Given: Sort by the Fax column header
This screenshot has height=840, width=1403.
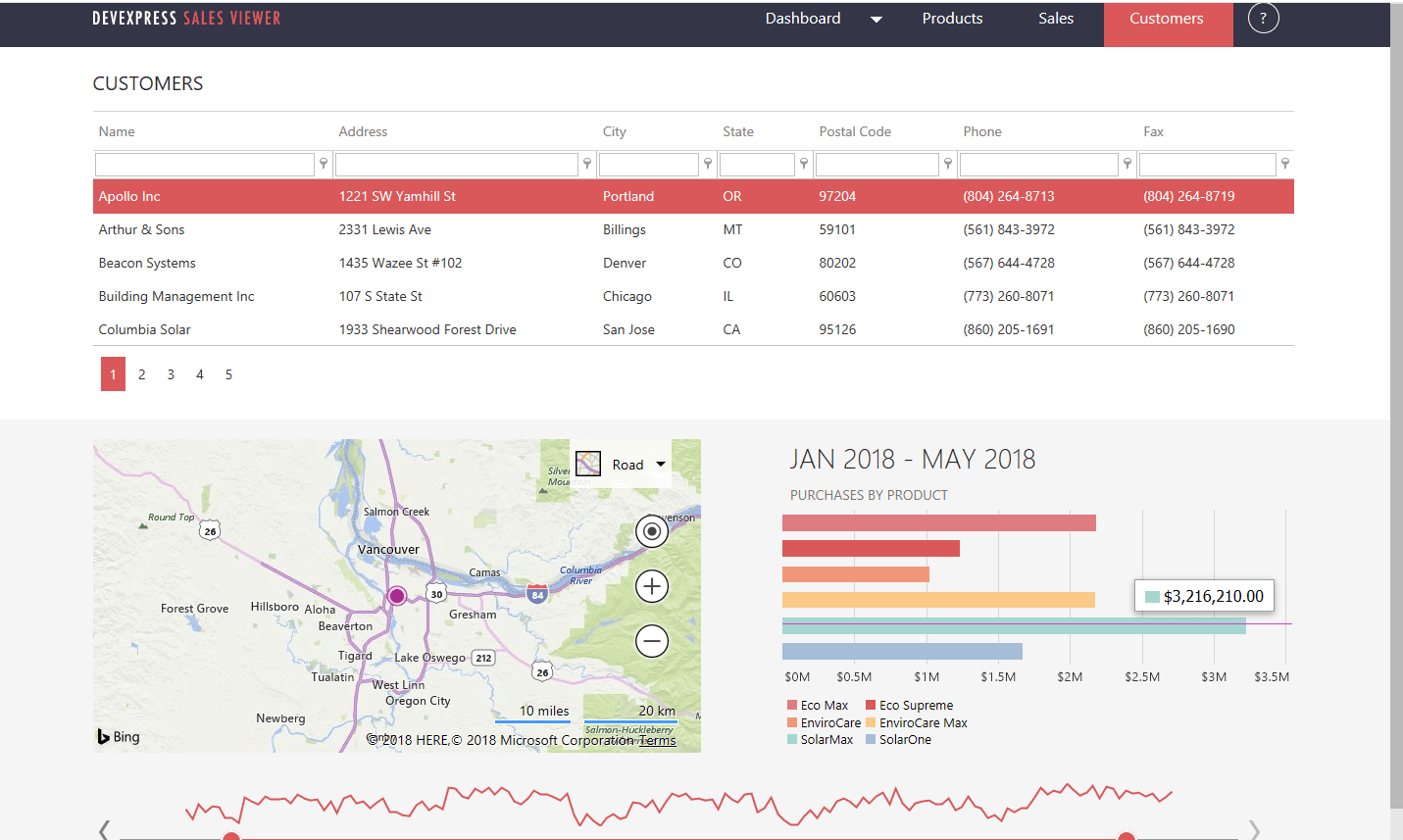Looking at the screenshot, I should coord(1153,131).
